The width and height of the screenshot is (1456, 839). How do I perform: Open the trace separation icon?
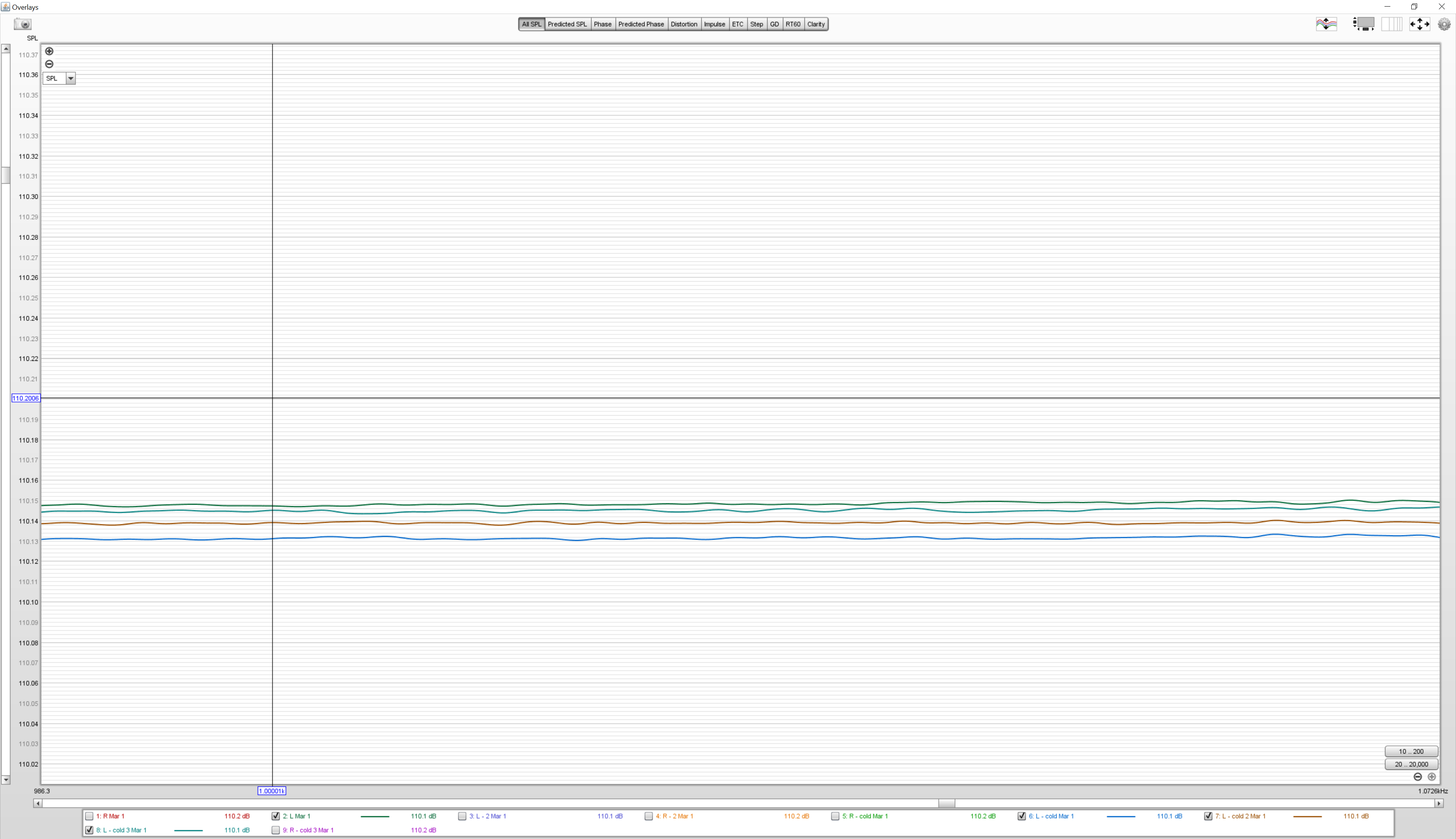tap(1326, 24)
